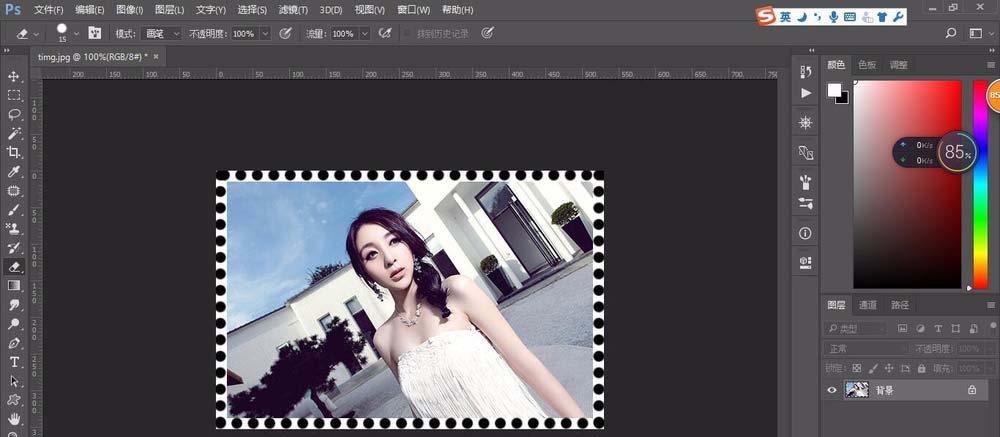Select the Gradient tool
This screenshot has width=1000, height=437.
[14, 286]
